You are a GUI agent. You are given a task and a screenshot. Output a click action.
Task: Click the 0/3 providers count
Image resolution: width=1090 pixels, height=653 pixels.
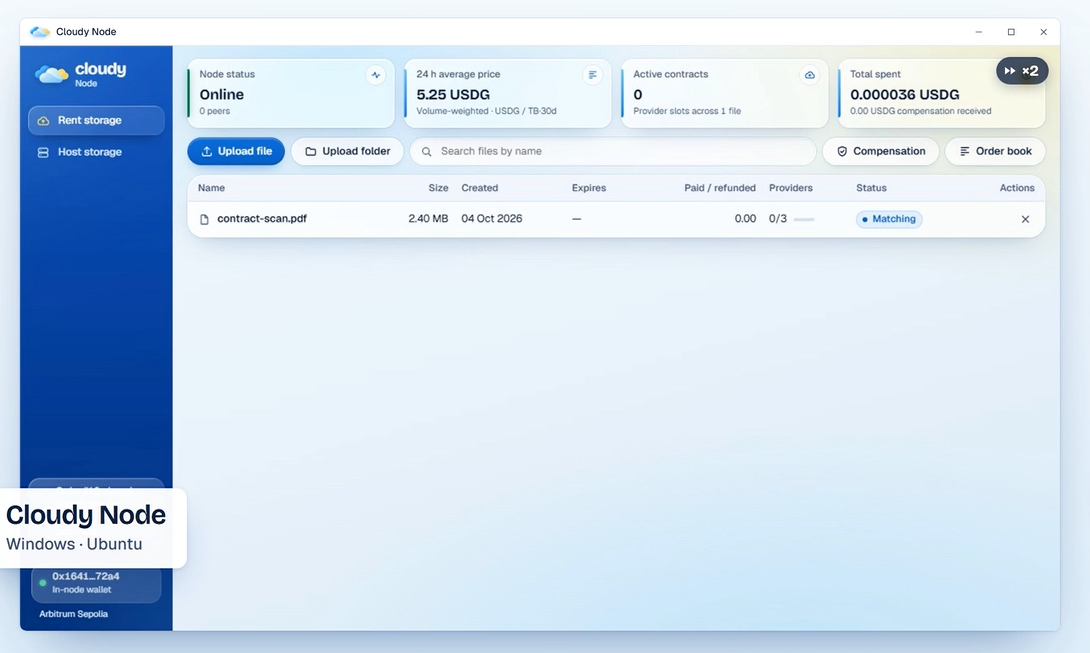coord(778,218)
